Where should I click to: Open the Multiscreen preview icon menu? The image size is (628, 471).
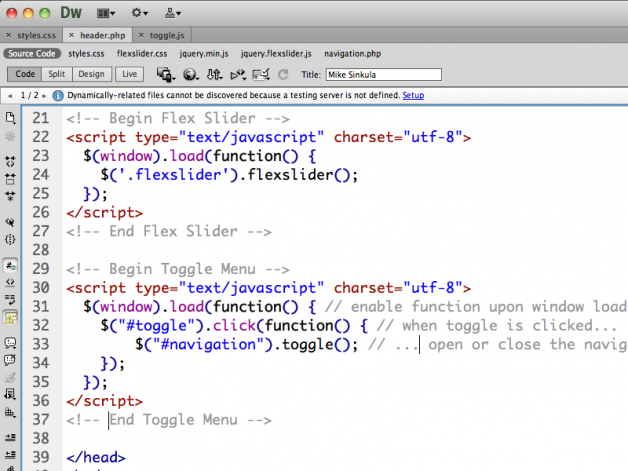click(166, 74)
